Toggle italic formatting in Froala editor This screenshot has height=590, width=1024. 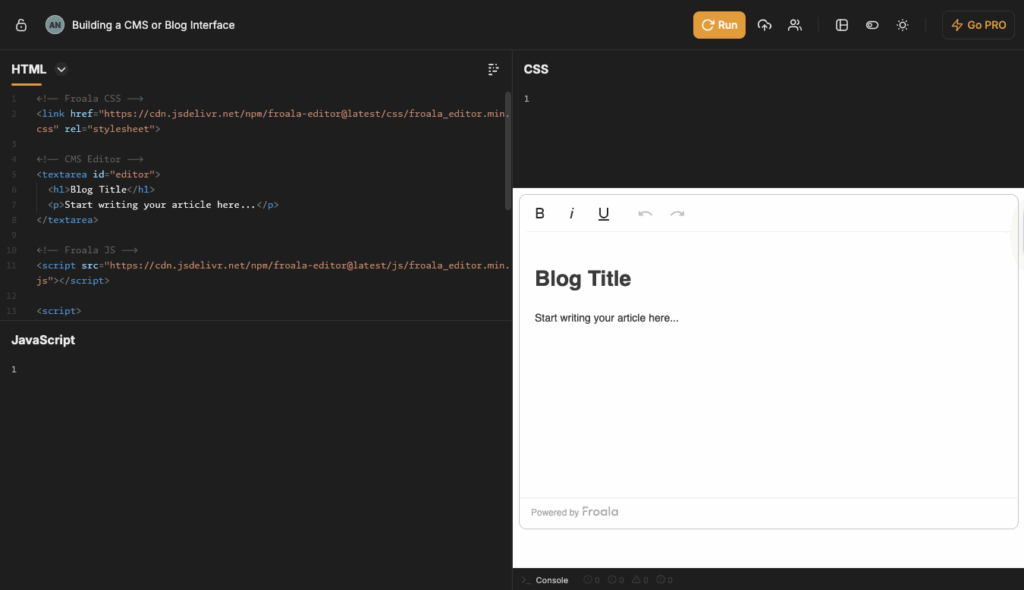(571, 213)
